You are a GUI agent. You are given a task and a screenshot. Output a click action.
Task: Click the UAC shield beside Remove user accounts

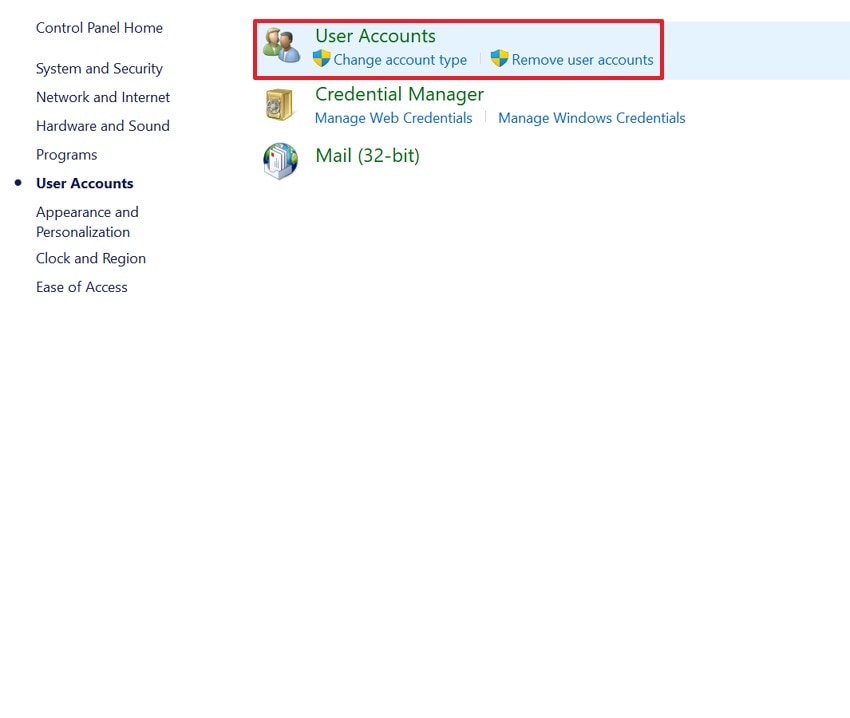499,60
